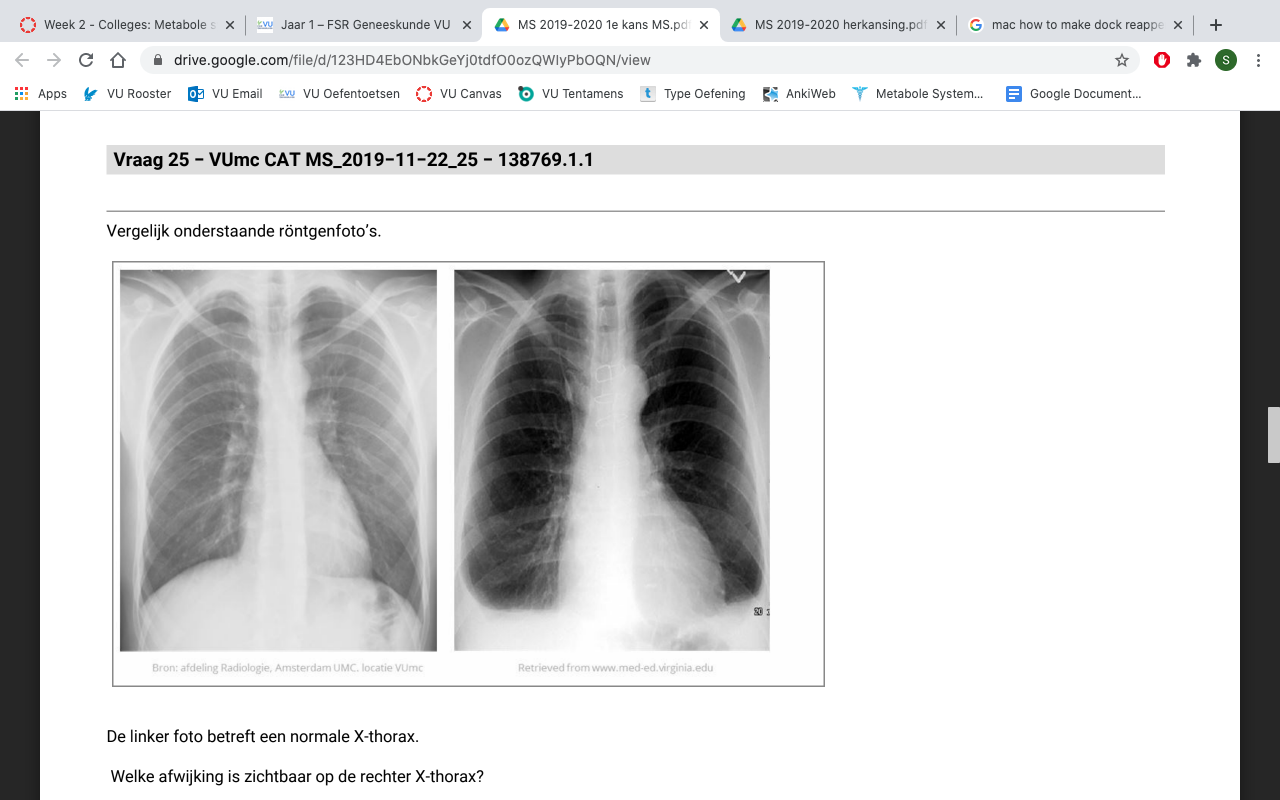Open the green S profile avatar
Image resolution: width=1280 pixels, height=800 pixels.
[1226, 60]
